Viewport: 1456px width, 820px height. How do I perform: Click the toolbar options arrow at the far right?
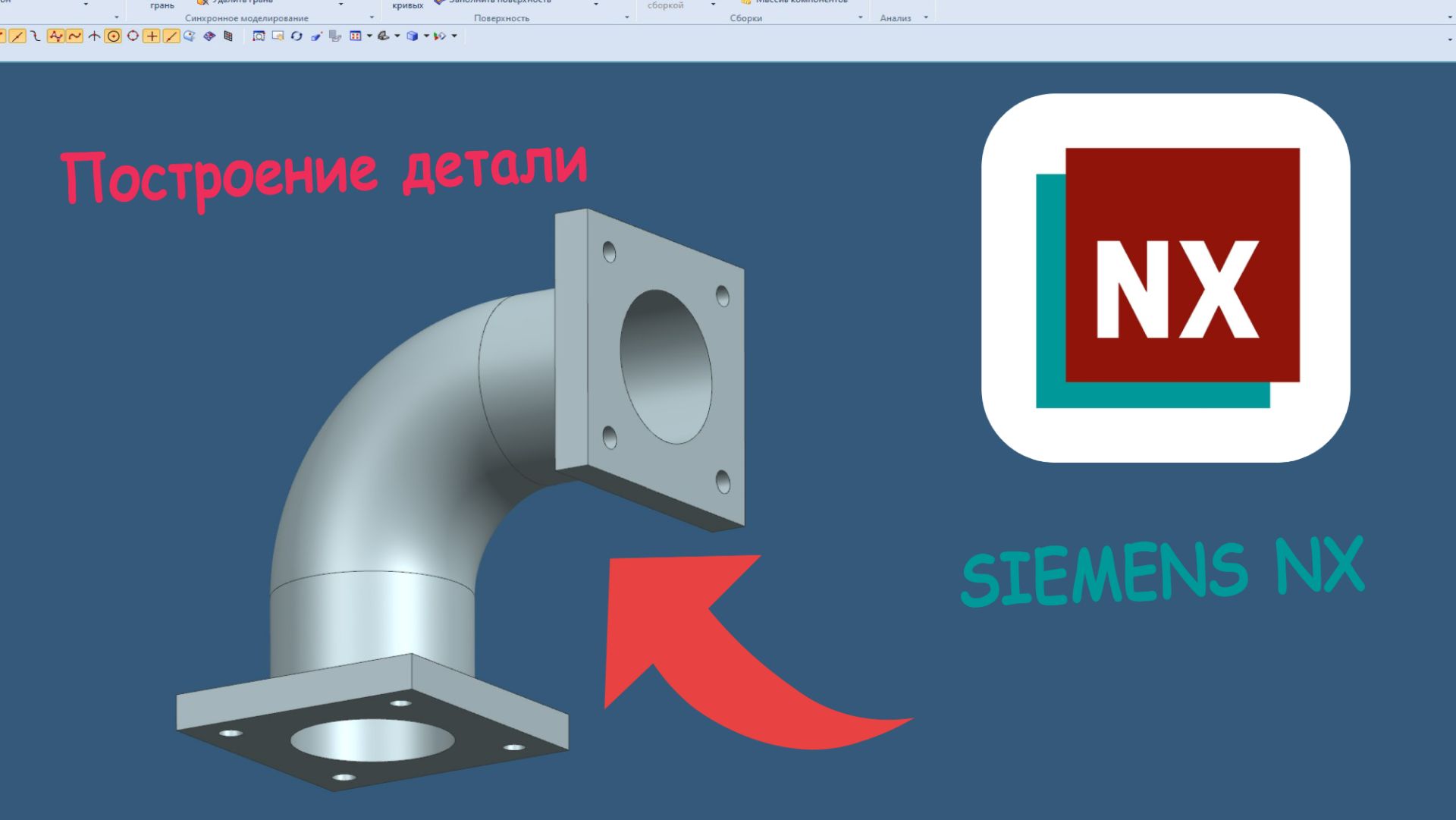(x=1450, y=39)
